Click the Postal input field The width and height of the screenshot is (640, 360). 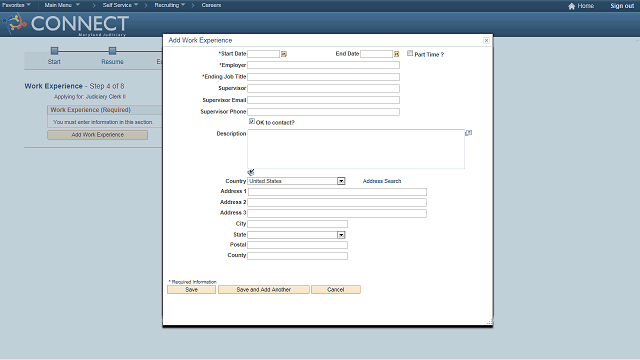(298, 245)
